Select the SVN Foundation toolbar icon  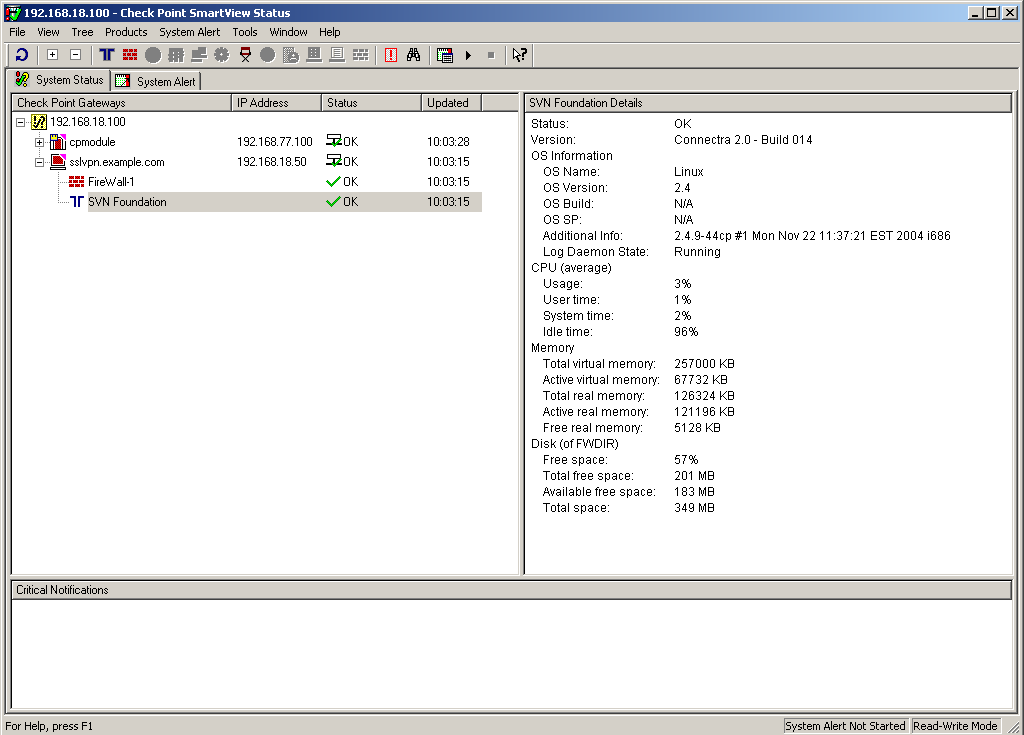pos(106,55)
